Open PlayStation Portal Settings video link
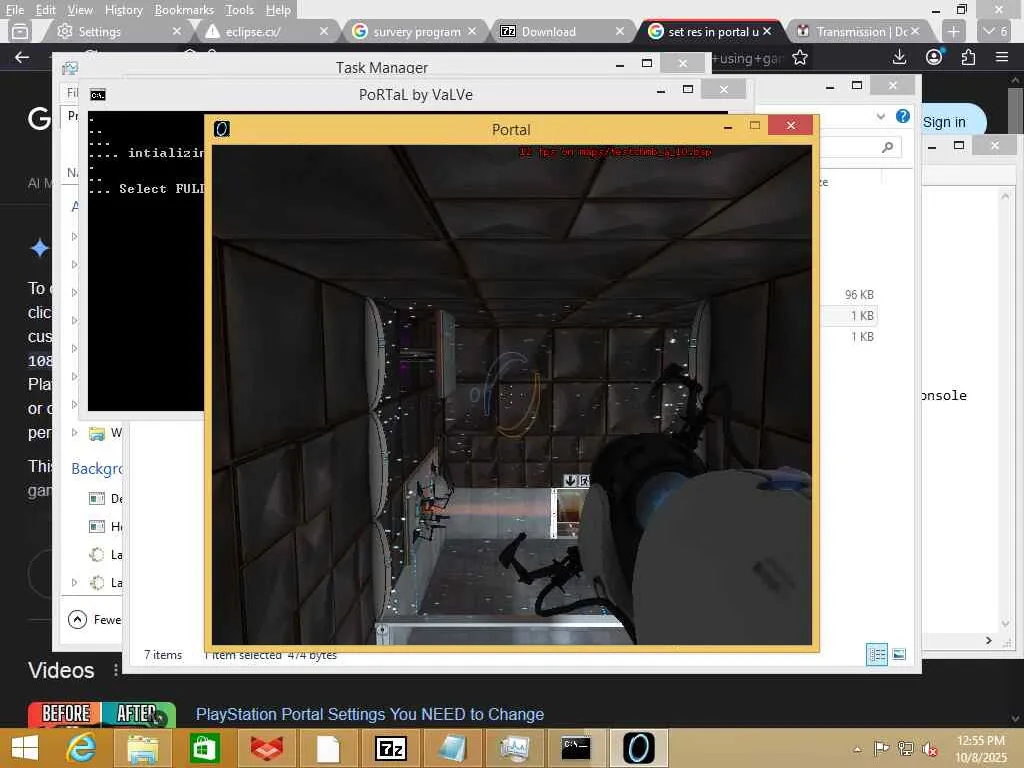This screenshot has width=1024, height=768. point(370,714)
